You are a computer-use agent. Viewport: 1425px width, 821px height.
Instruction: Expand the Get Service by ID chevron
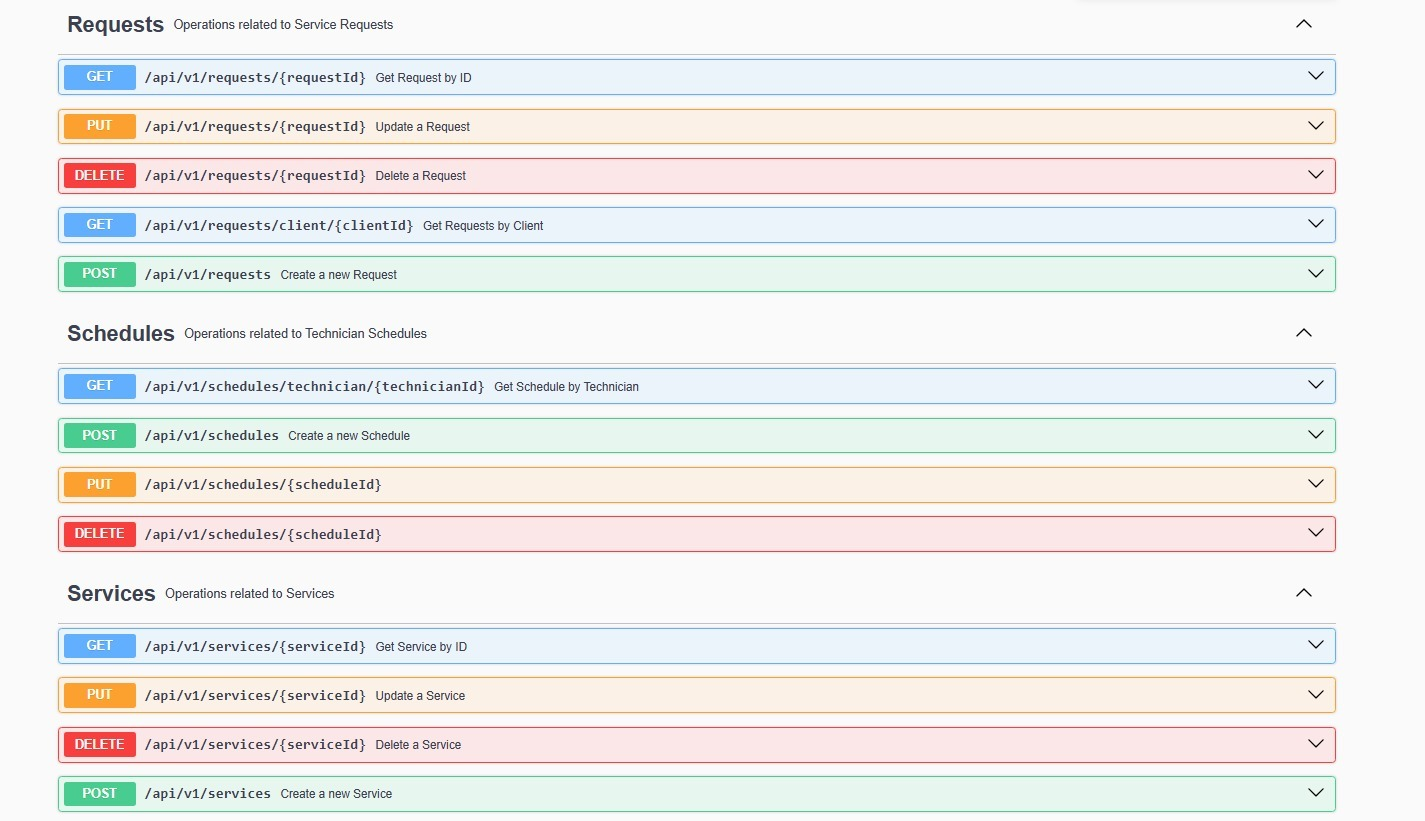(x=1316, y=645)
